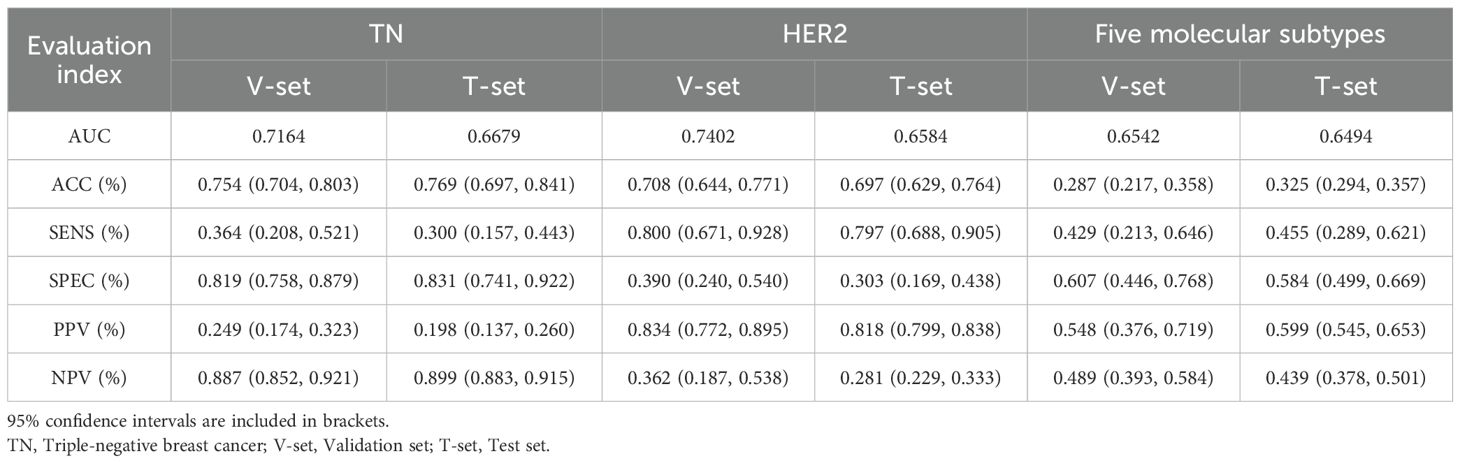This screenshot has height=463, width=1460.
Task: Click the V-set subheader under TN
Action: click(x=279, y=86)
